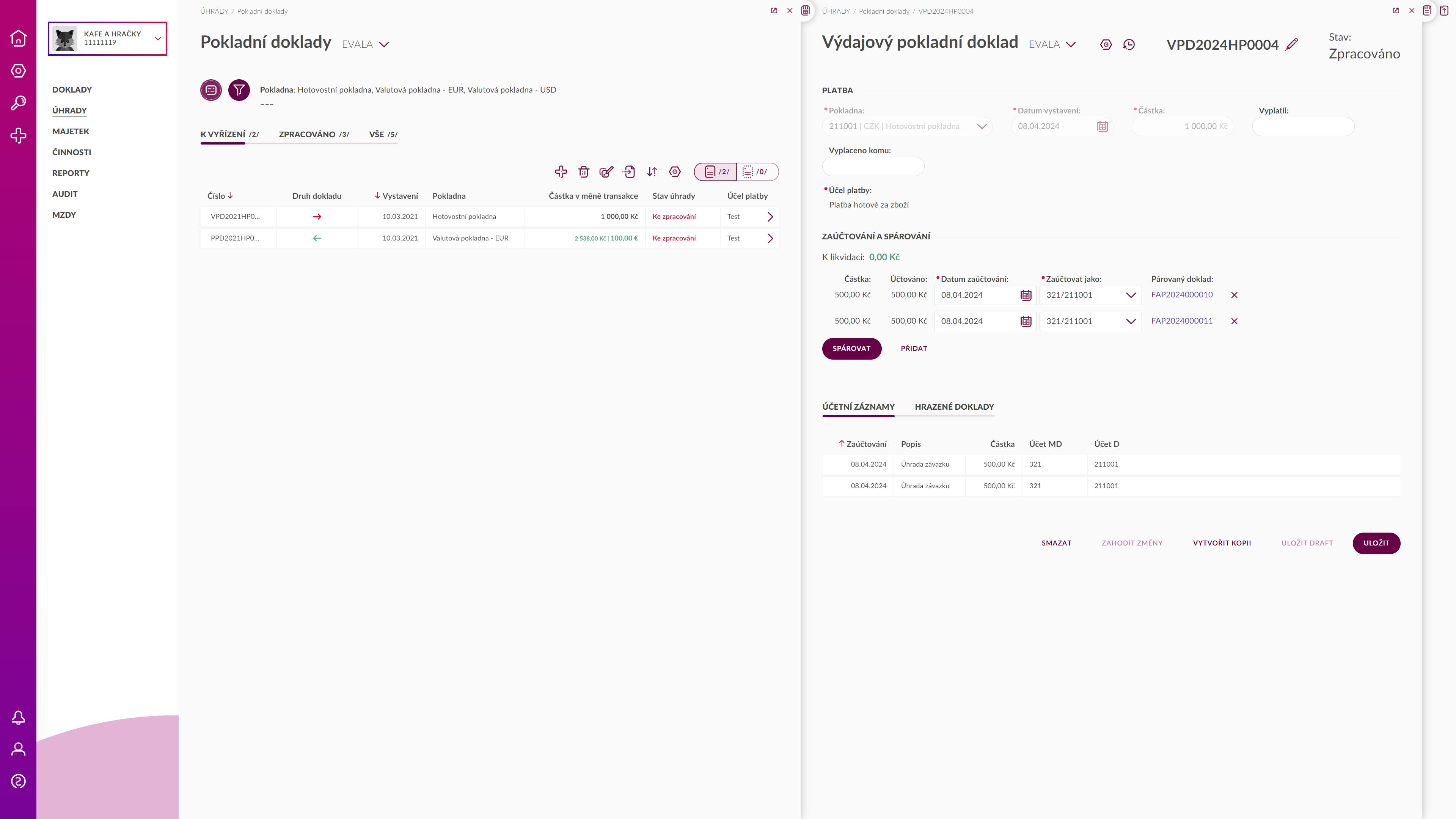The width and height of the screenshot is (1456, 819).
Task: Open the user profile icon
Action: pos(18,750)
